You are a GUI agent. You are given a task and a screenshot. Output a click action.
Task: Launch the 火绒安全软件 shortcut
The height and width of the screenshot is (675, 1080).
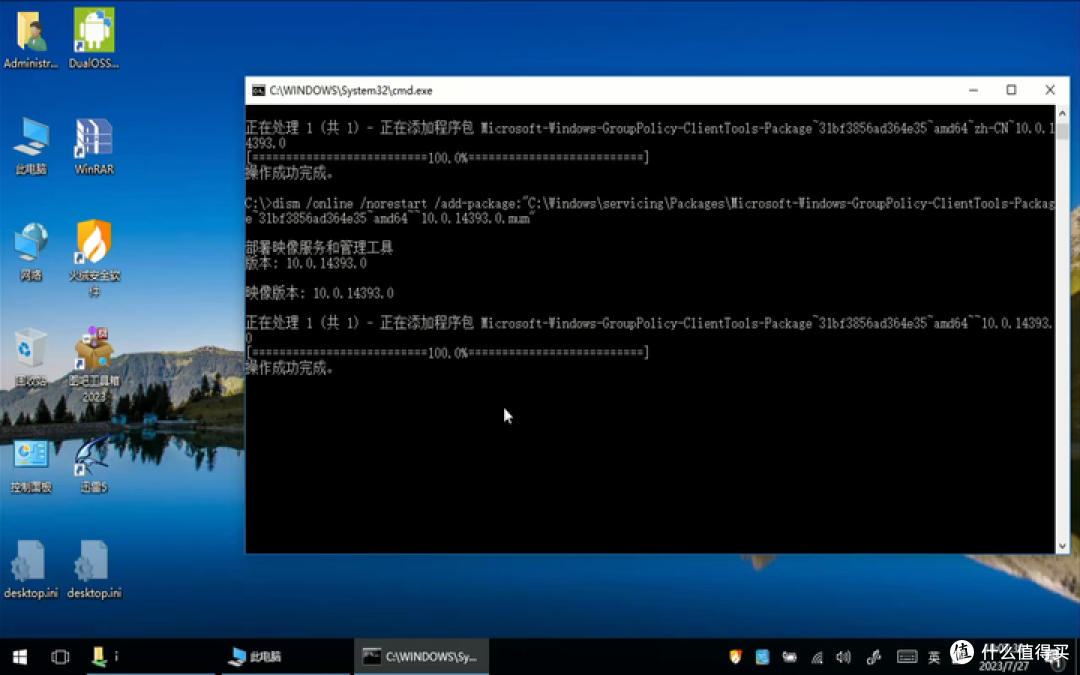pyautogui.click(x=94, y=257)
